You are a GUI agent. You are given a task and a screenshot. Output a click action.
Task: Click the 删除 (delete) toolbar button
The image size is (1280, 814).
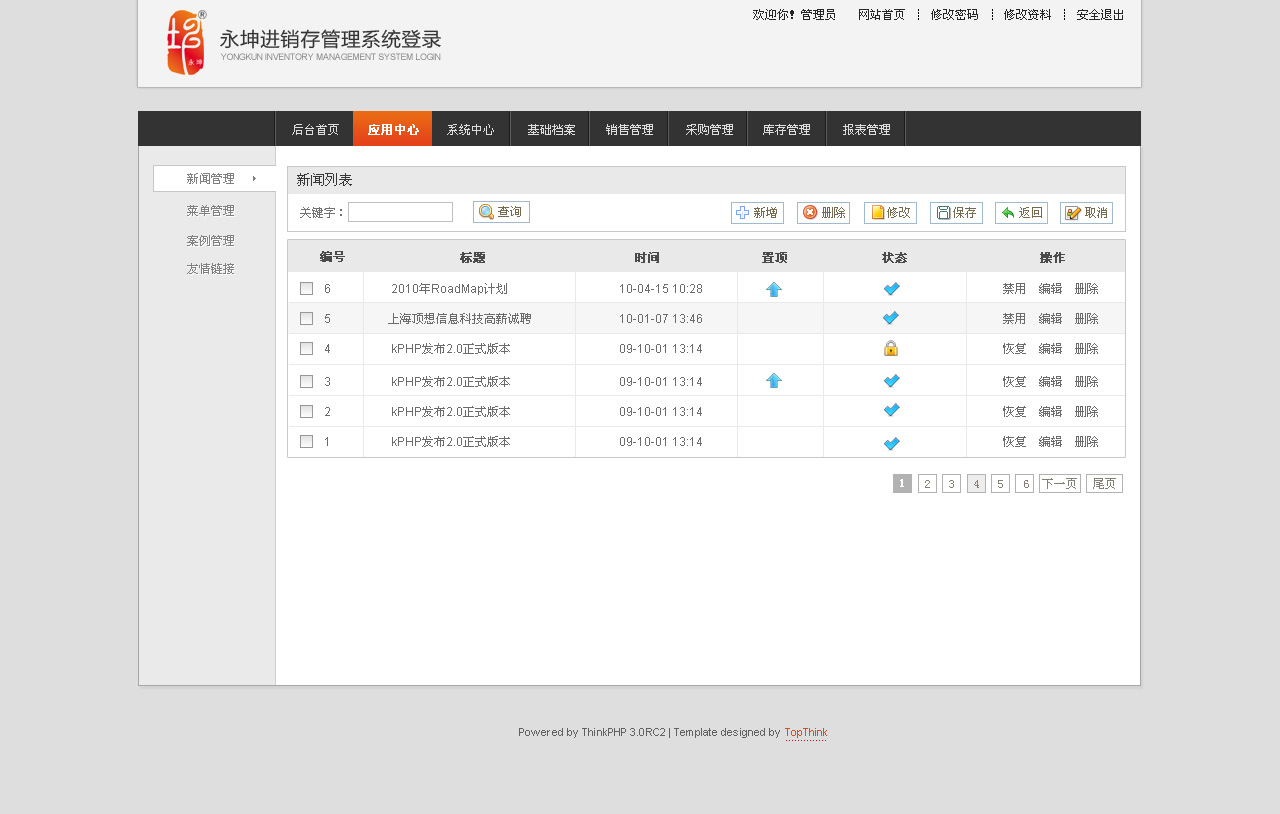[x=823, y=213]
